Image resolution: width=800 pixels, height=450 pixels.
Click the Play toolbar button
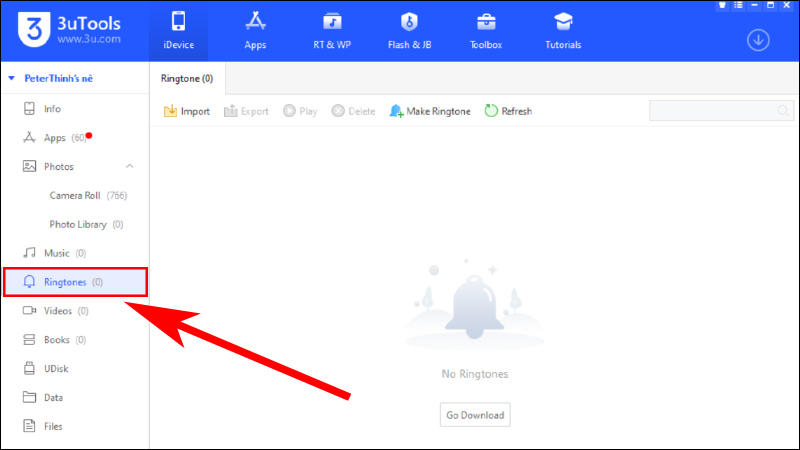[301, 111]
